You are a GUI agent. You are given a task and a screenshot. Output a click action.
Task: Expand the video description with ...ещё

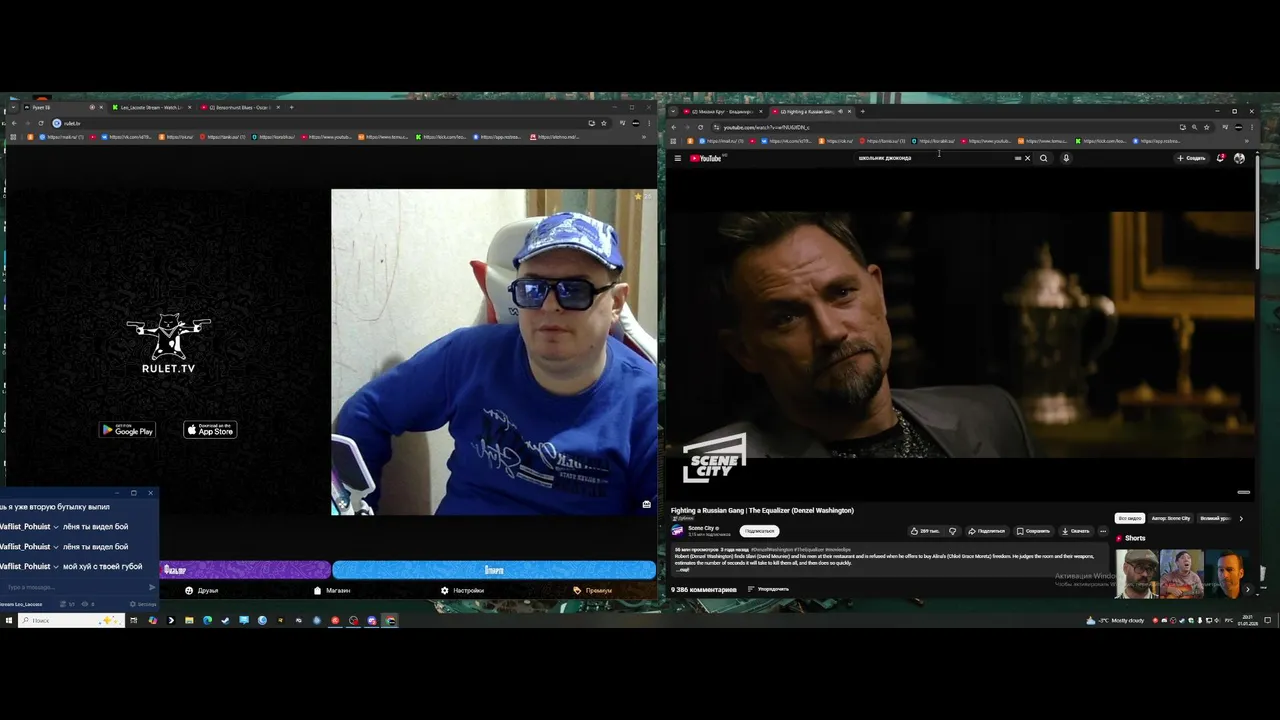coord(684,569)
